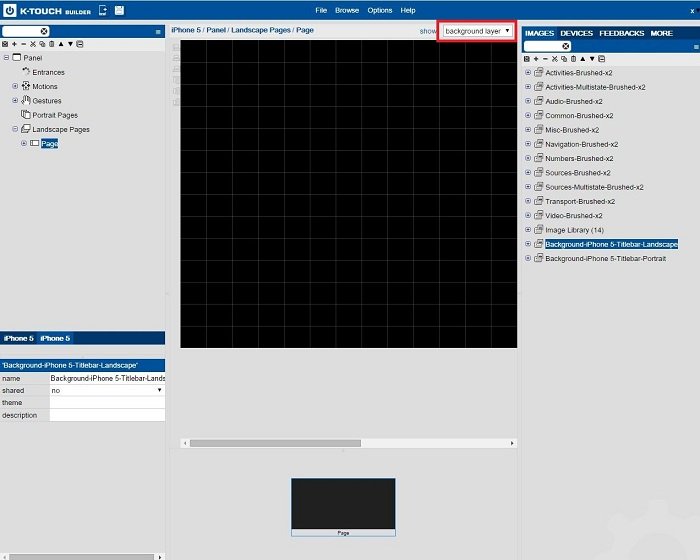Collapse the Landscape Pages node
Screen dimensions: 700x560
pos(15,129)
